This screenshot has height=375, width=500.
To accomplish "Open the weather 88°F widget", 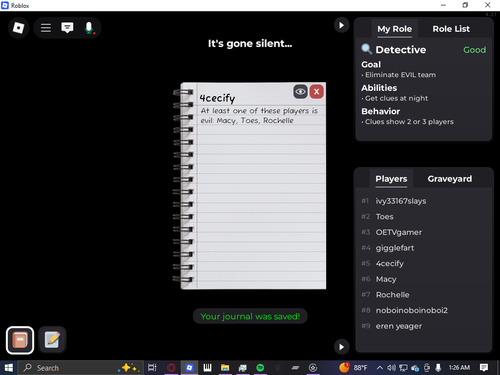I will coord(353,368).
